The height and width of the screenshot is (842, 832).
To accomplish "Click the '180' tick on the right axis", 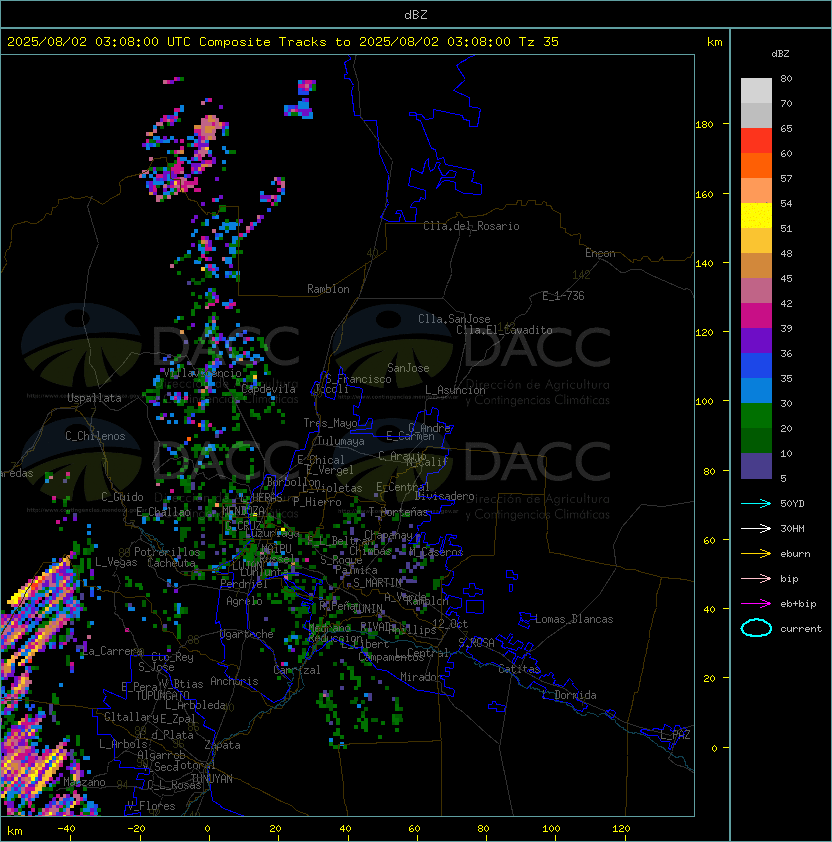I will point(704,125).
